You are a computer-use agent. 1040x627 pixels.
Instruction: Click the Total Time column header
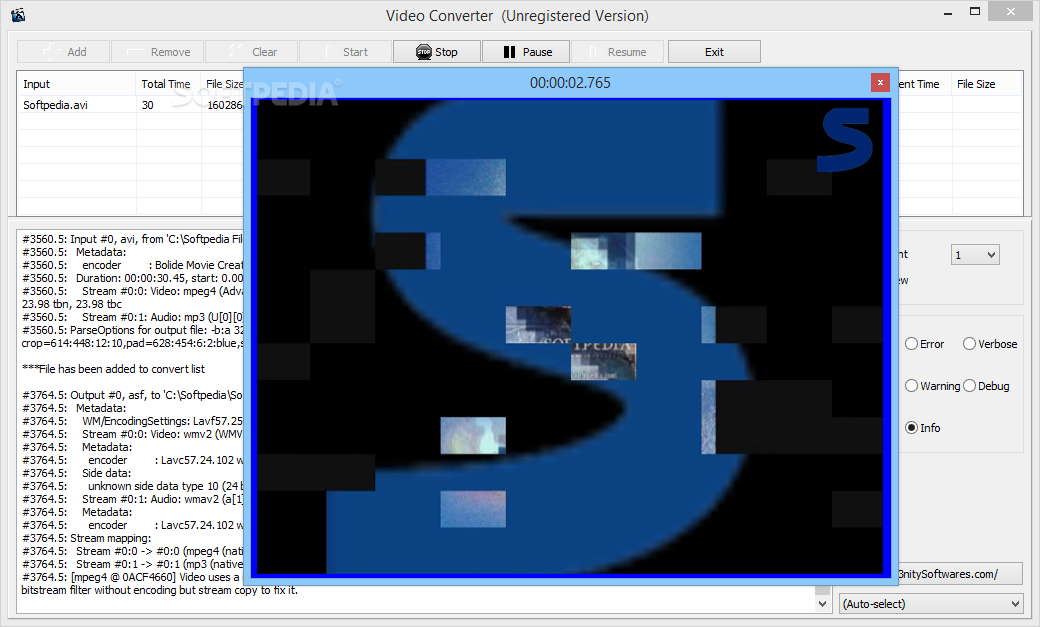point(168,84)
